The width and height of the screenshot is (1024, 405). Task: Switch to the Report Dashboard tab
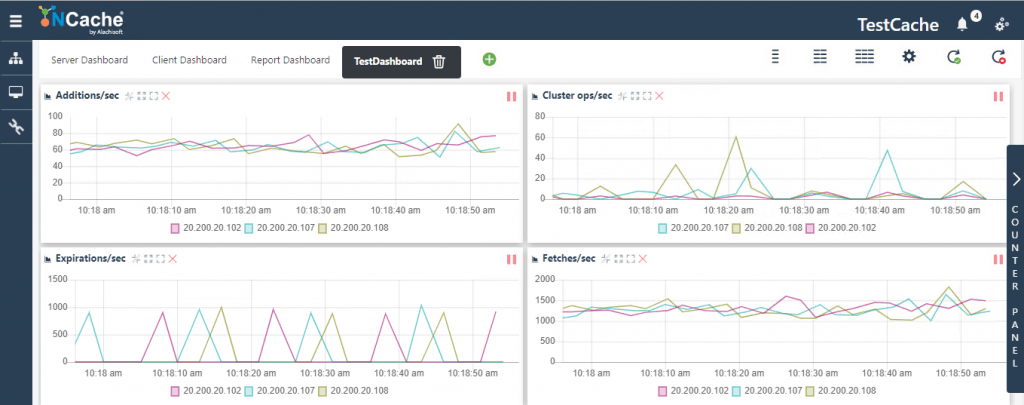point(290,60)
